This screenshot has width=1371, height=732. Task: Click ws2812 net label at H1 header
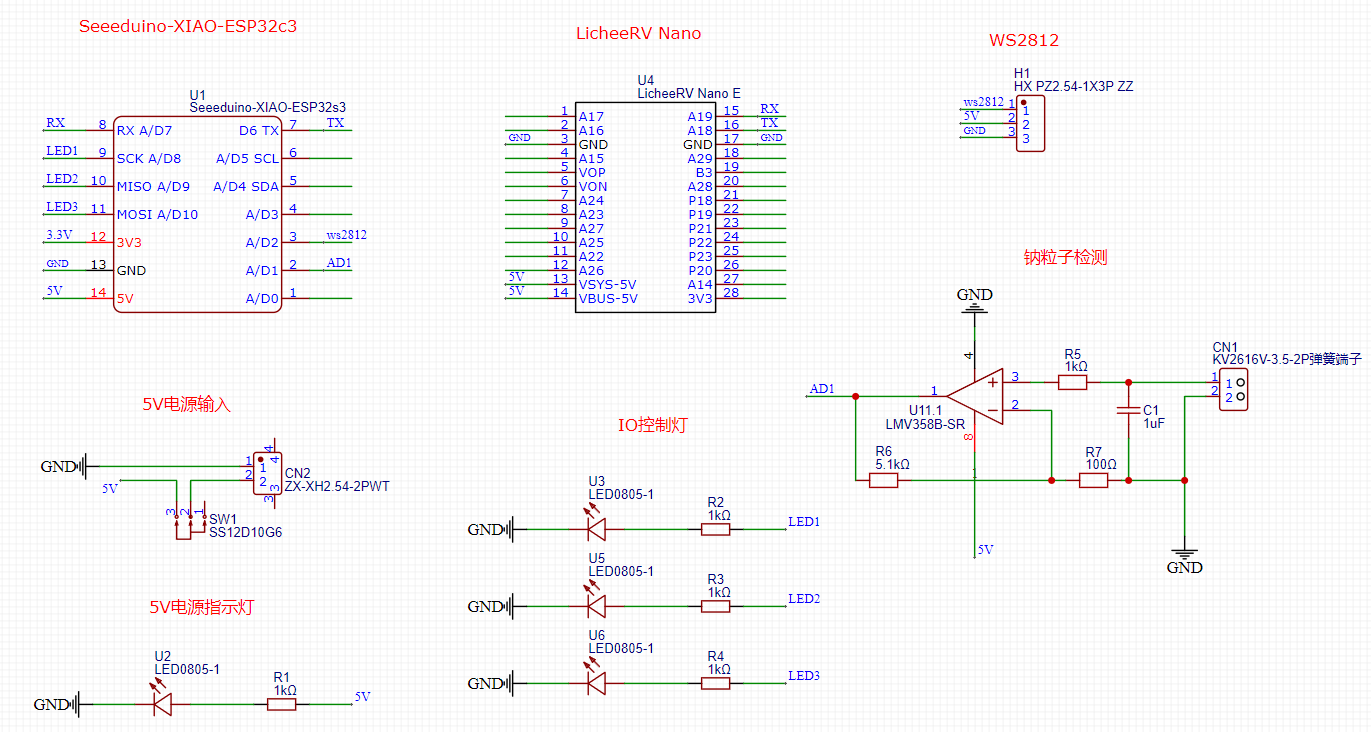[983, 102]
